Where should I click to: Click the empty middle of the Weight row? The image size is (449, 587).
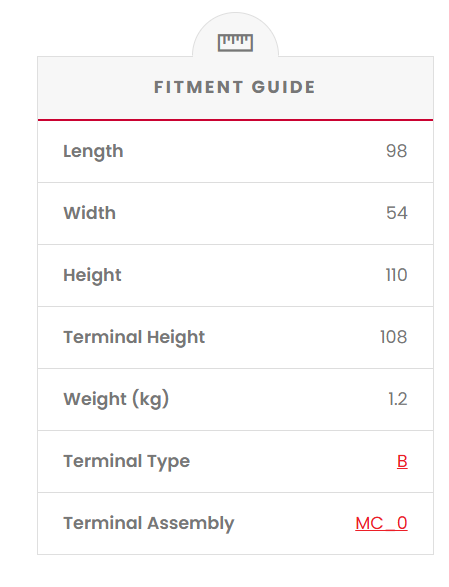click(x=277, y=399)
